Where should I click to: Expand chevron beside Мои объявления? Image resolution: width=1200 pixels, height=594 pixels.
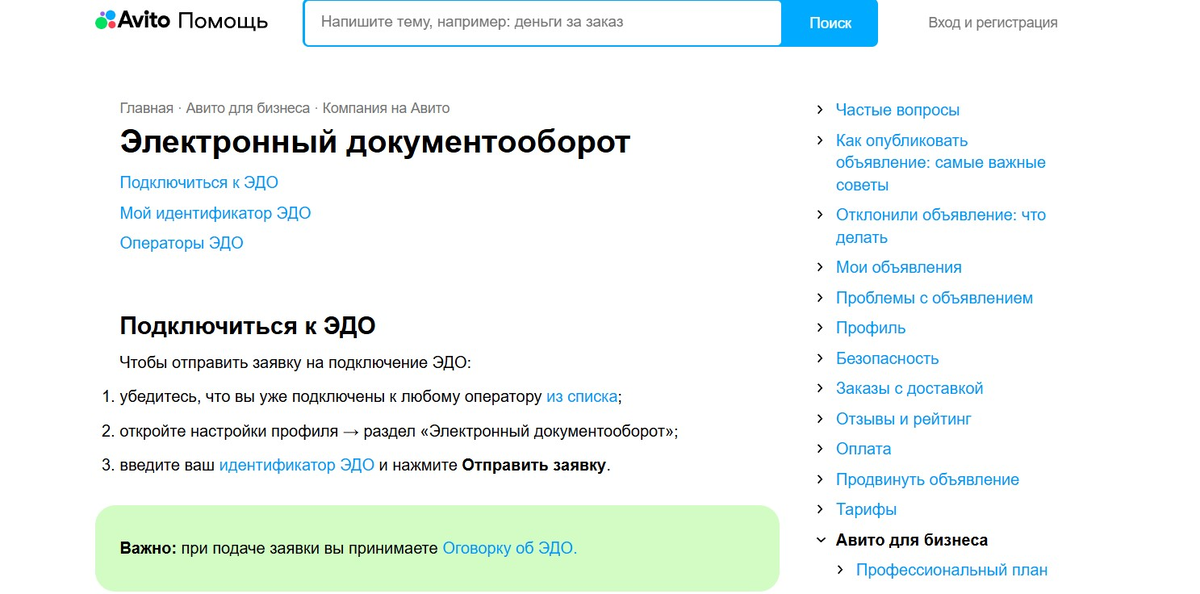click(x=820, y=267)
